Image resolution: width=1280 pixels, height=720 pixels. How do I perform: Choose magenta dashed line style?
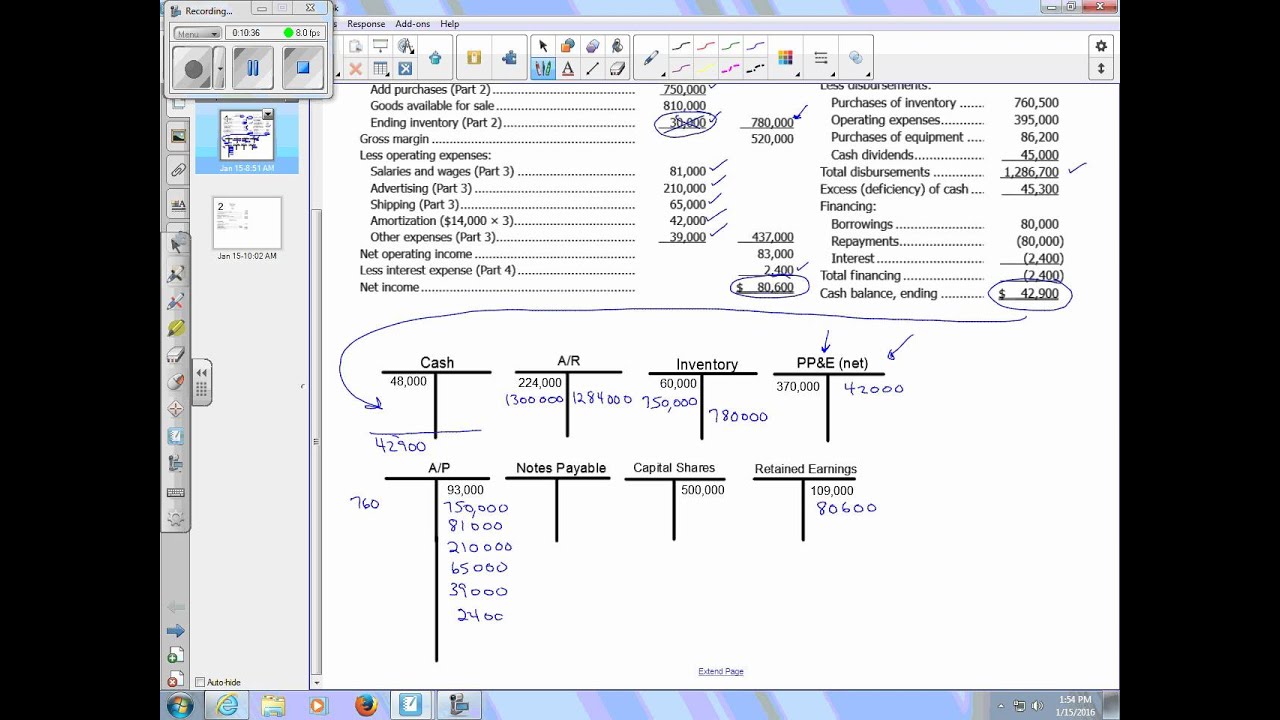click(731, 69)
